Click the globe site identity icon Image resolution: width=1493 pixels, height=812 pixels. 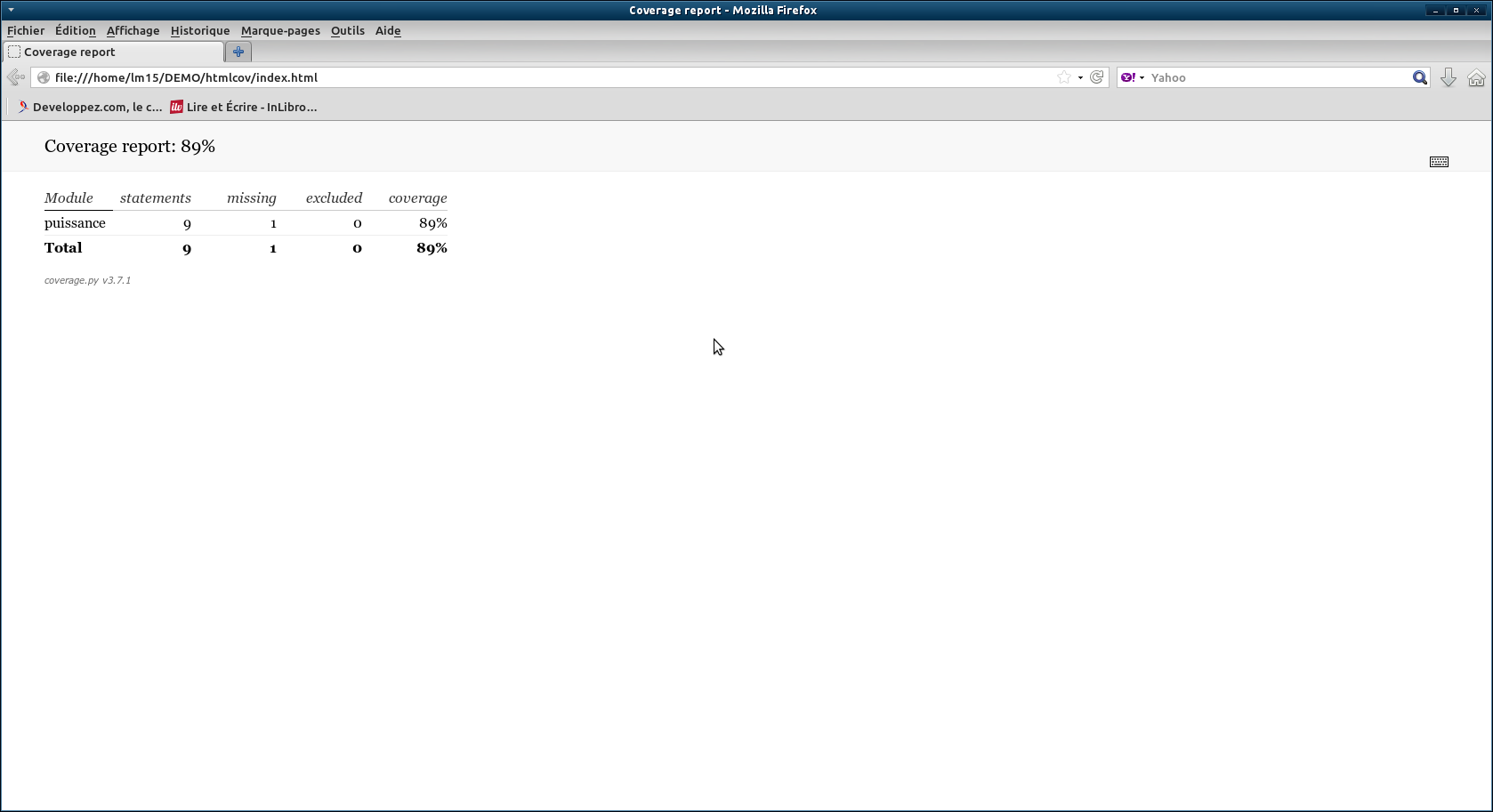tap(43, 77)
